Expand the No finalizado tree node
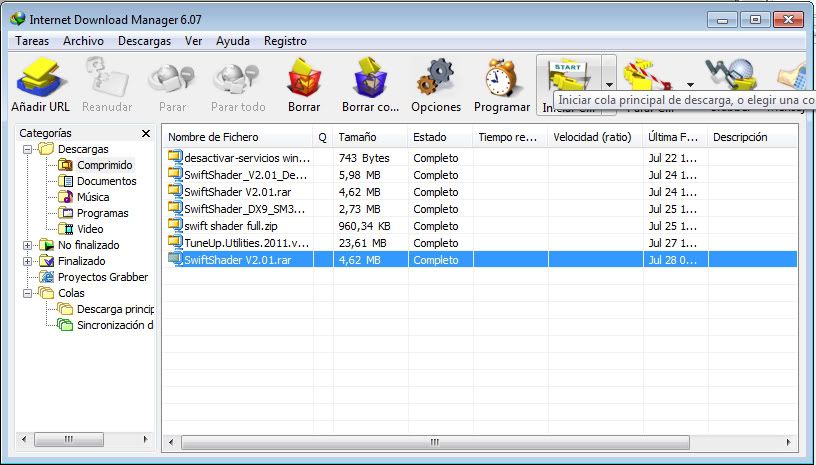The height and width of the screenshot is (465, 816). 28,245
